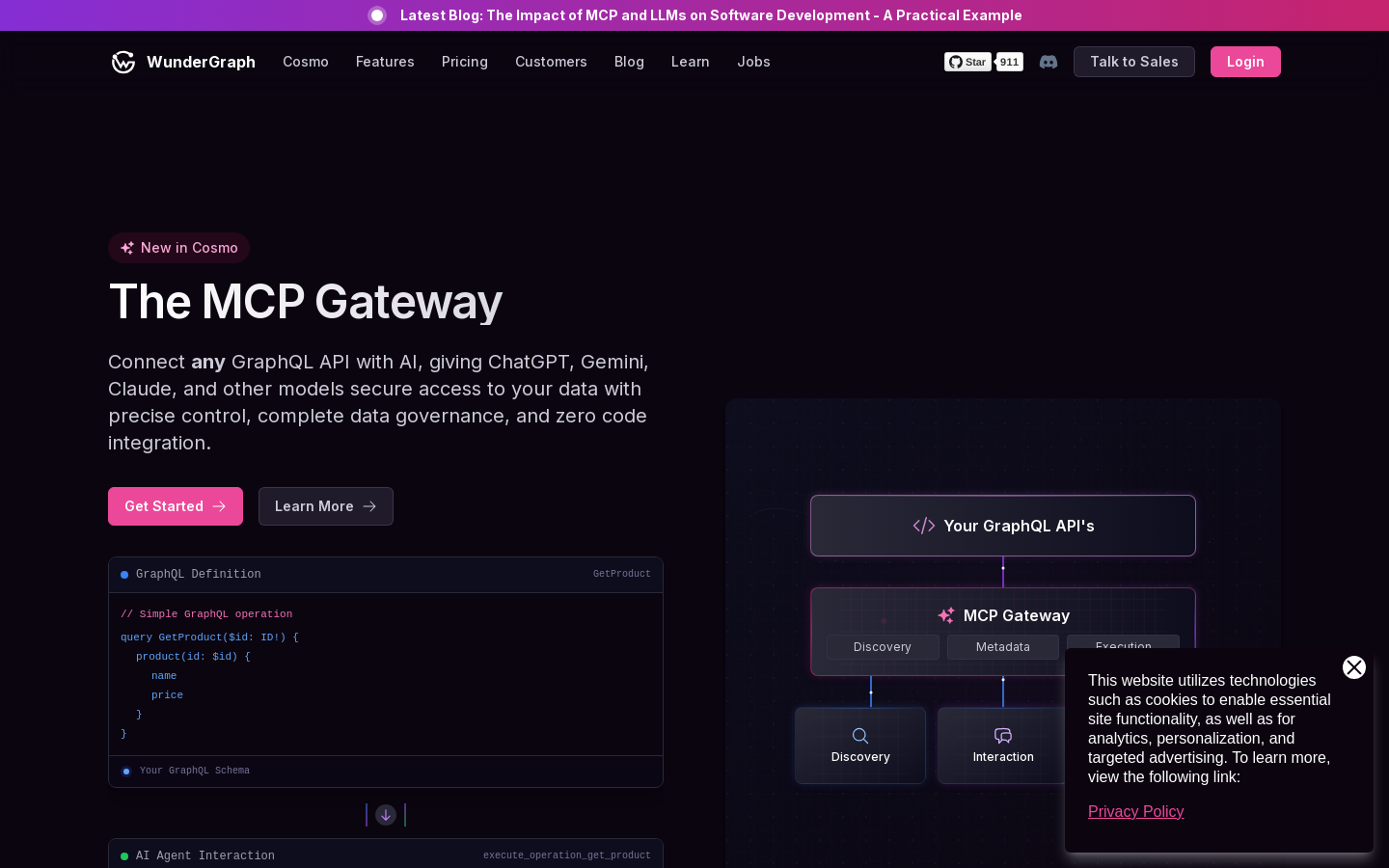Open the Blog page
The image size is (1389, 868).
point(629,62)
